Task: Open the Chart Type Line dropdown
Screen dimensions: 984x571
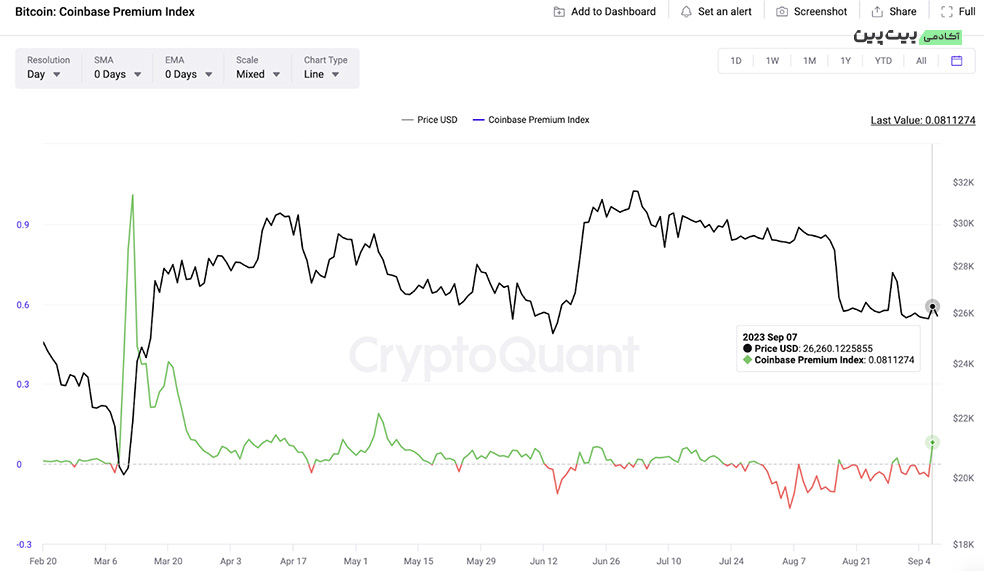Action: tap(325, 68)
